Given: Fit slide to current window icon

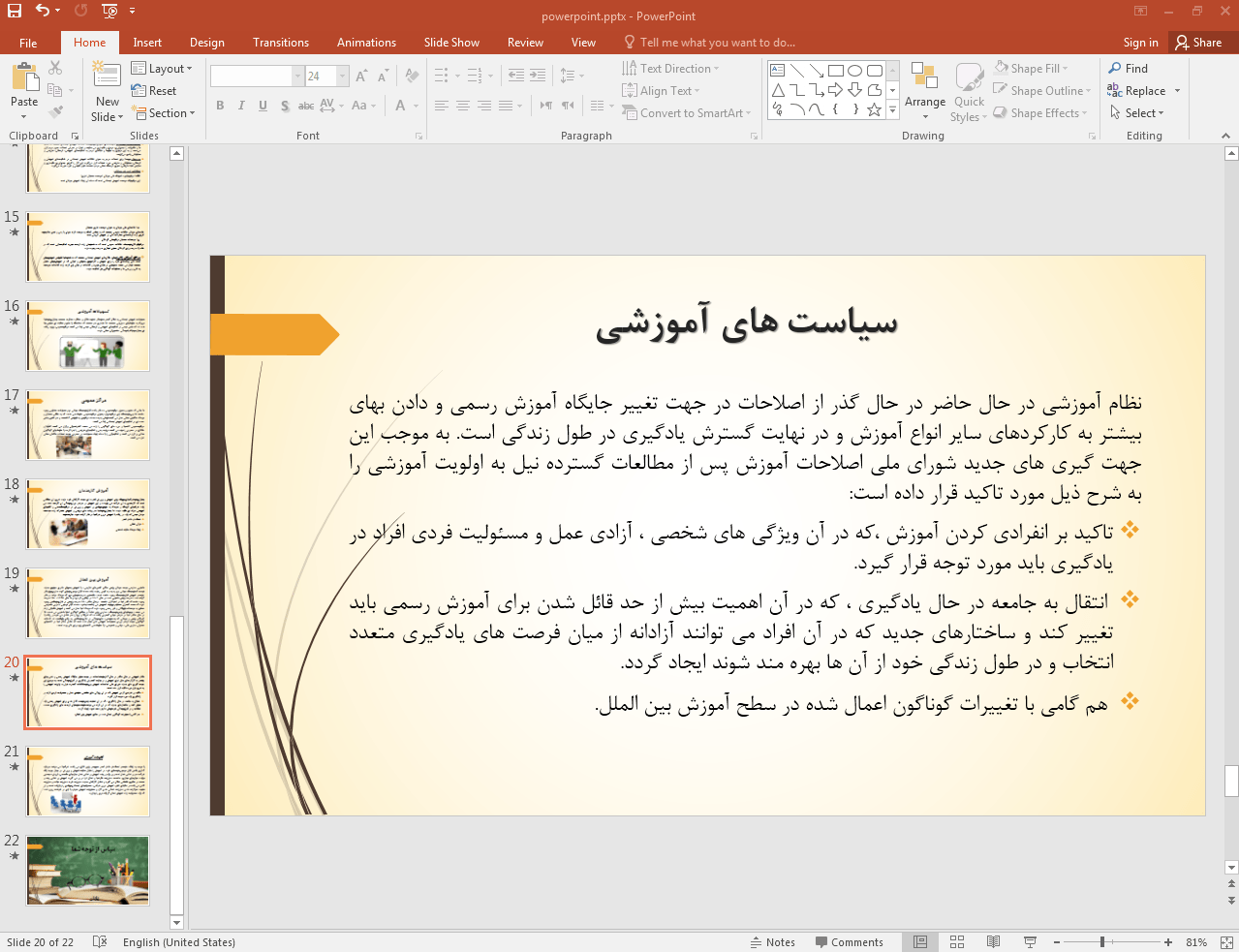Looking at the screenshot, I should click(x=1226, y=942).
